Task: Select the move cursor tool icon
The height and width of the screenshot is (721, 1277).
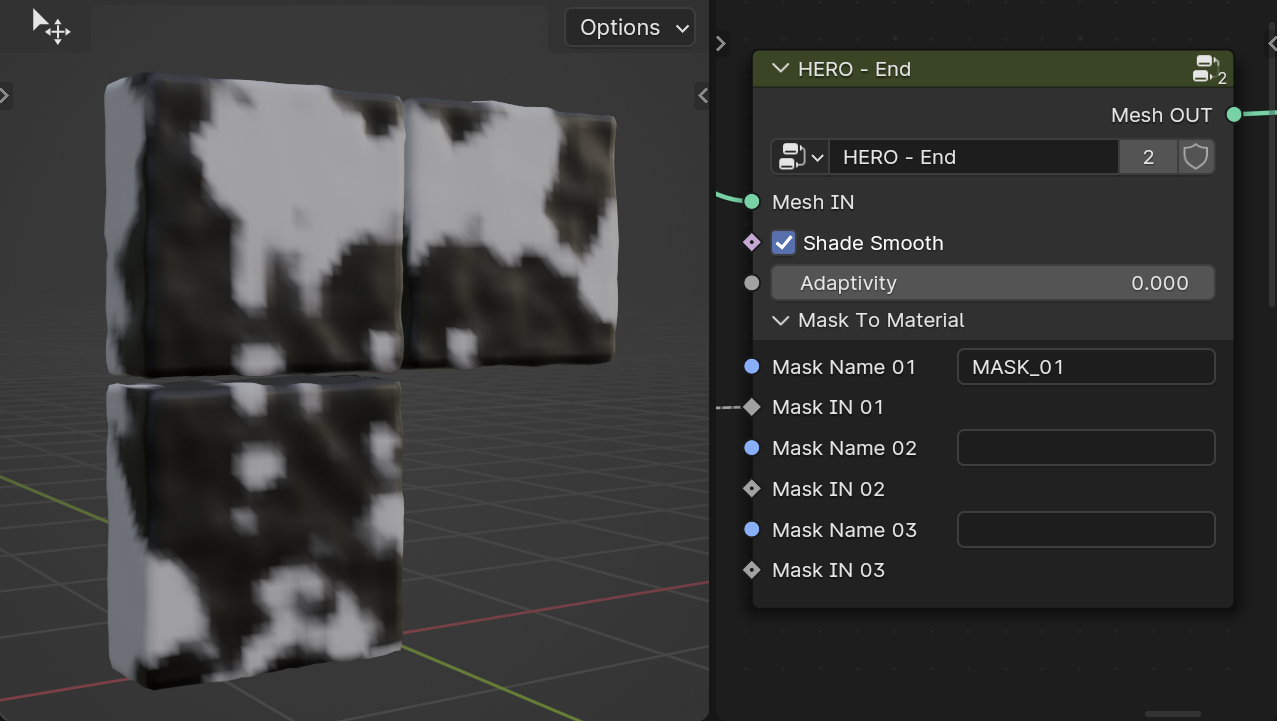Action: click(x=51, y=26)
